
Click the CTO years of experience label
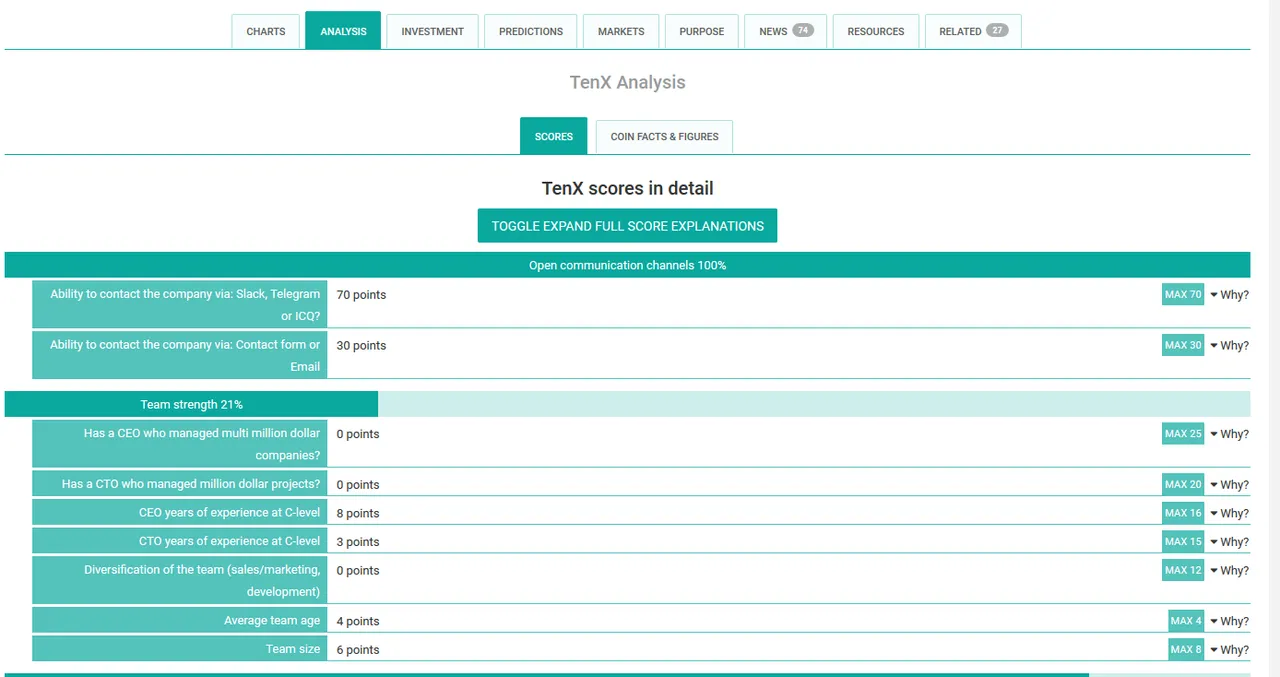pyautogui.click(x=180, y=541)
